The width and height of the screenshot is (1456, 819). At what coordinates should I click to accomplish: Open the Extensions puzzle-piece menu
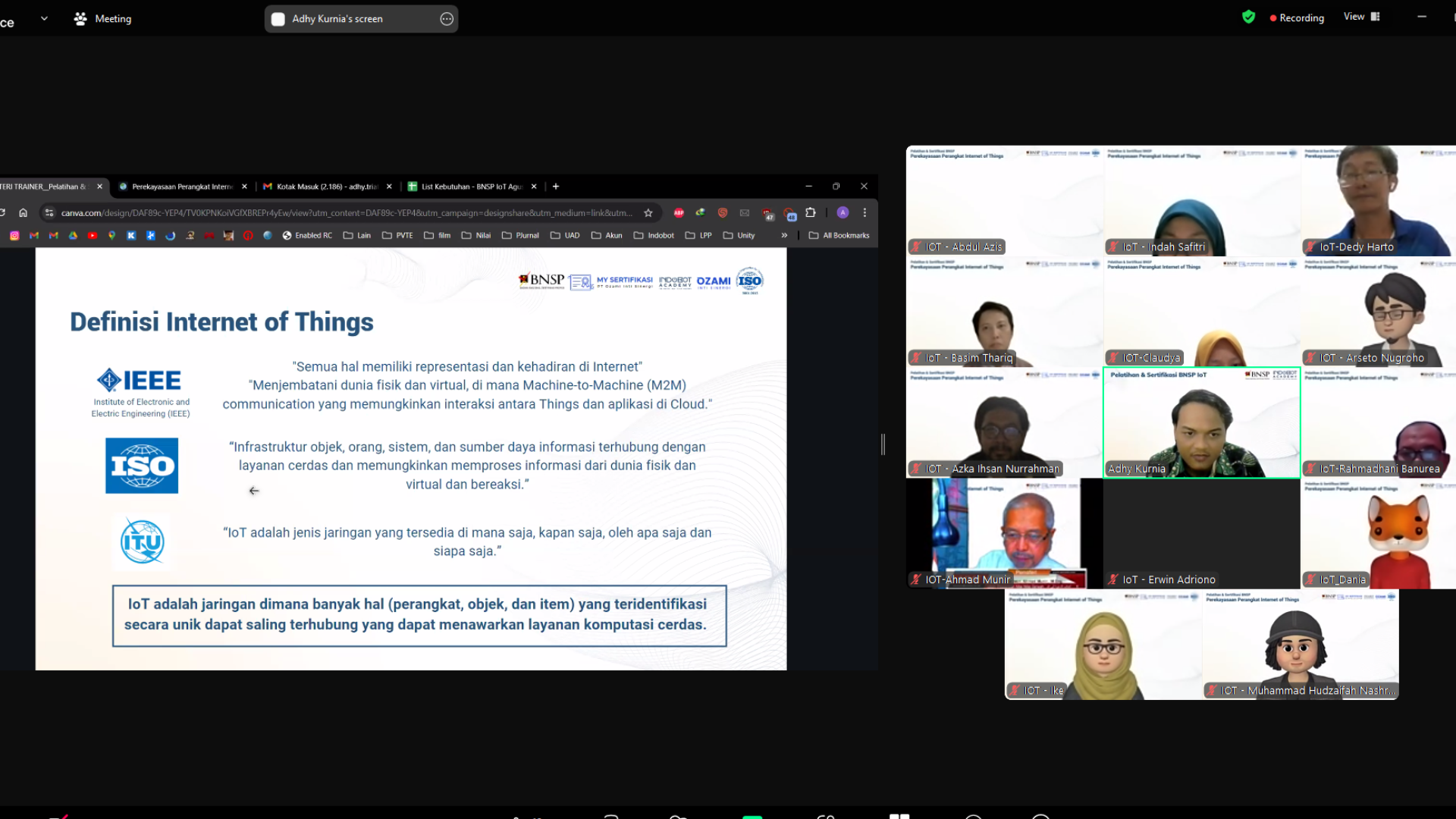point(811,213)
